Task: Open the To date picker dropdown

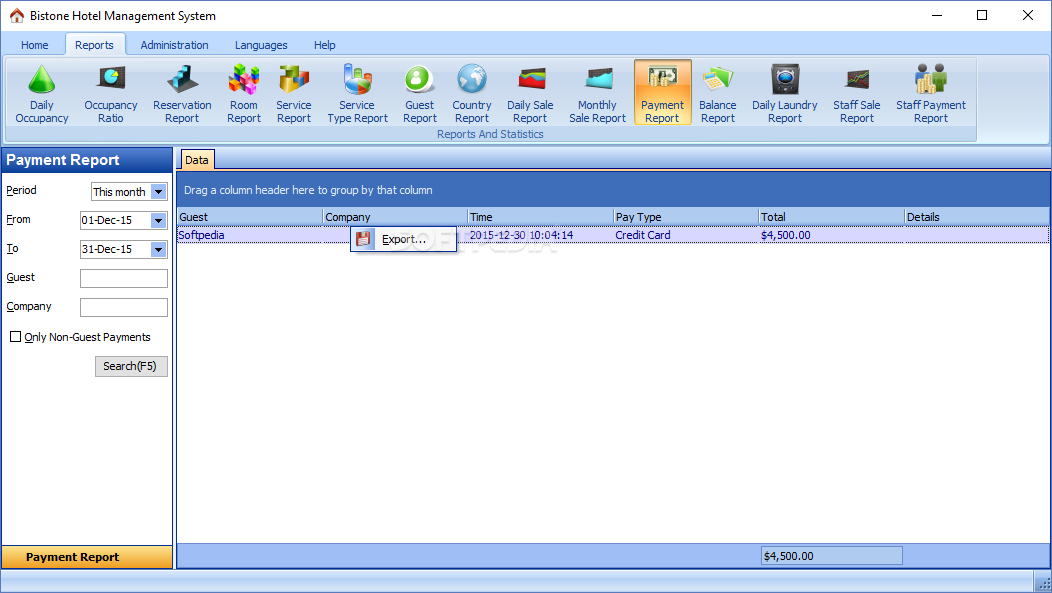Action: coord(158,250)
